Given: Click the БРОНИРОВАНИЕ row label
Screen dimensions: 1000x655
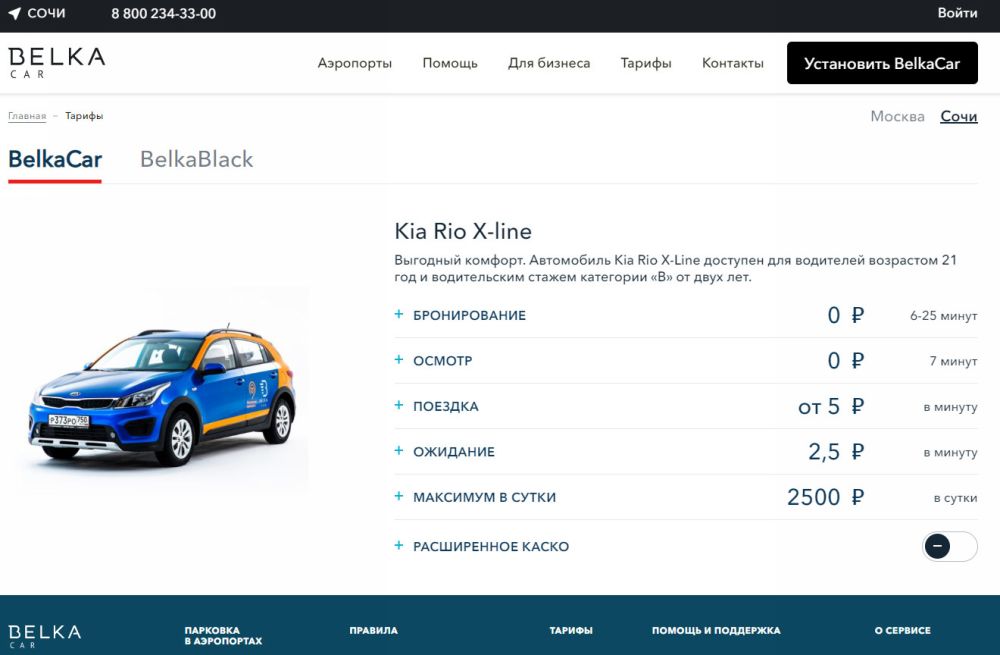Looking at the screenshot, I should pos(469,315).
